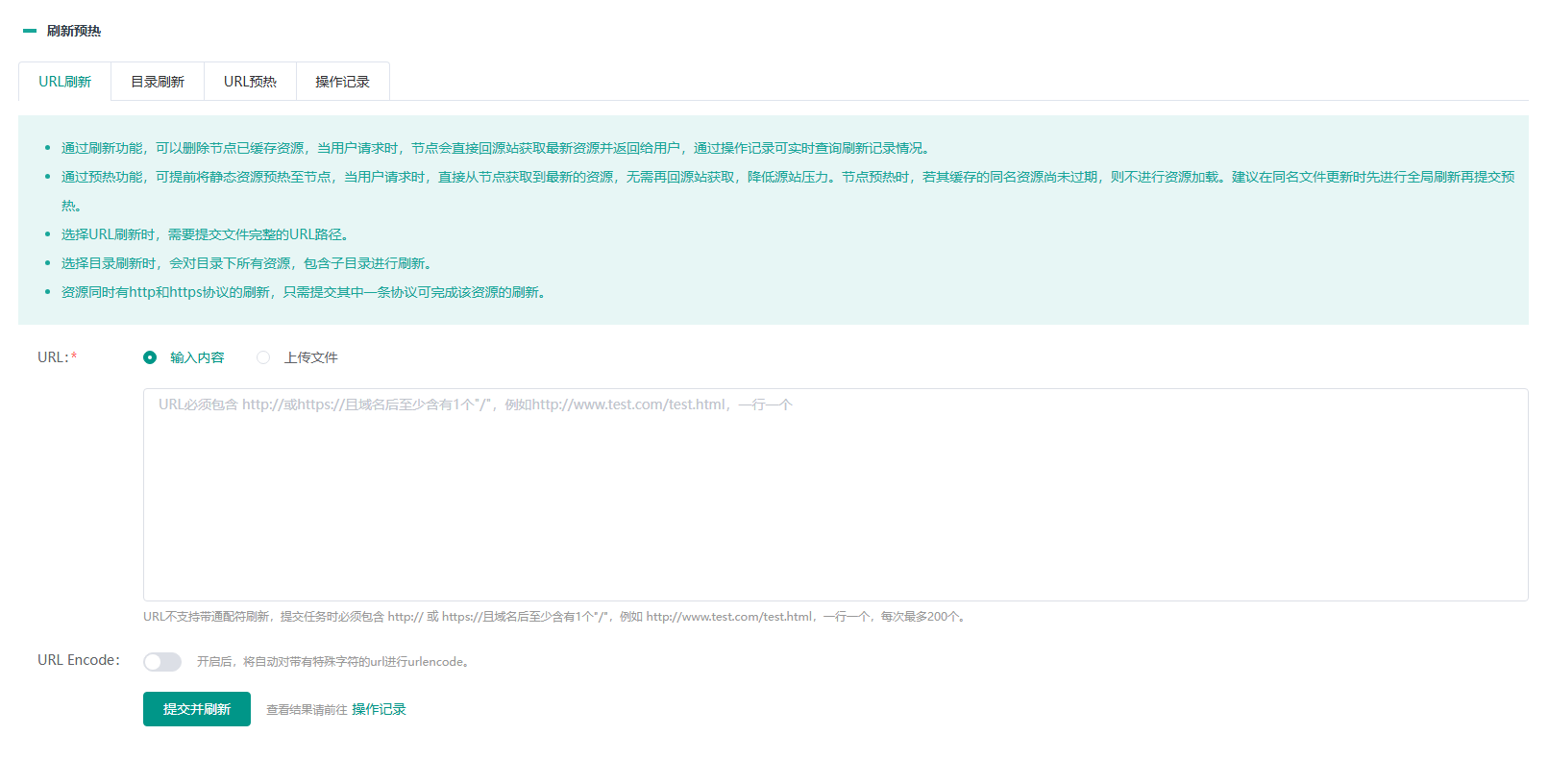Select the 输入内容 radio option

pos(150,357)
